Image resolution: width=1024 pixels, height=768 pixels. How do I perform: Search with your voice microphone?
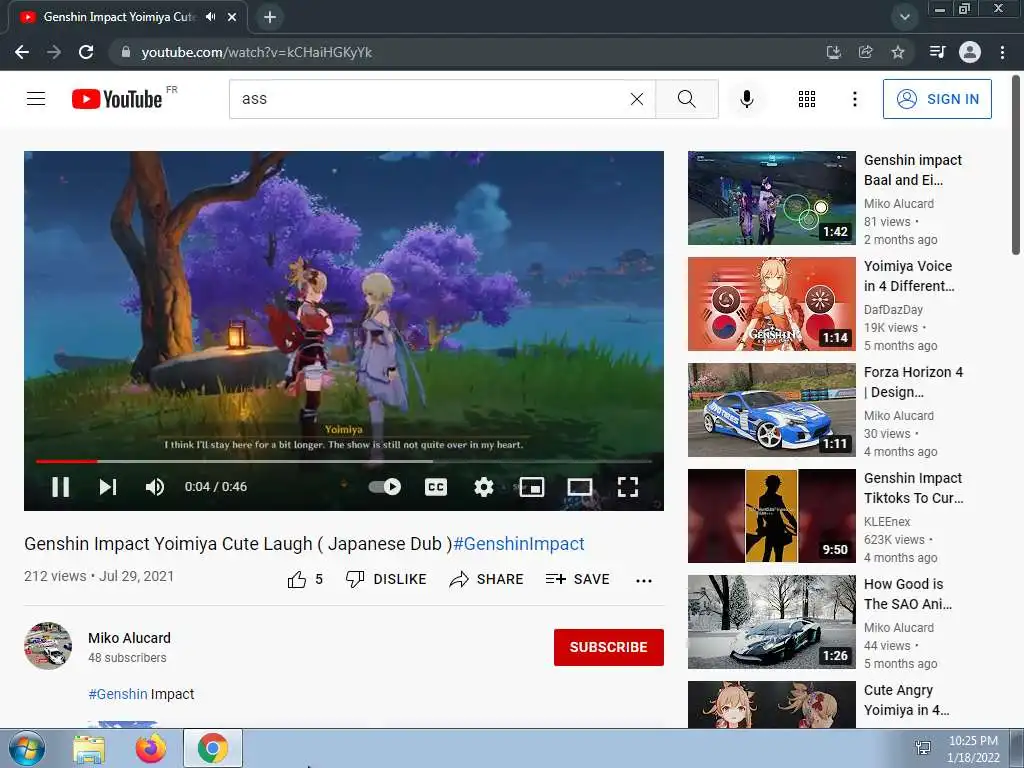click(747, 99)
